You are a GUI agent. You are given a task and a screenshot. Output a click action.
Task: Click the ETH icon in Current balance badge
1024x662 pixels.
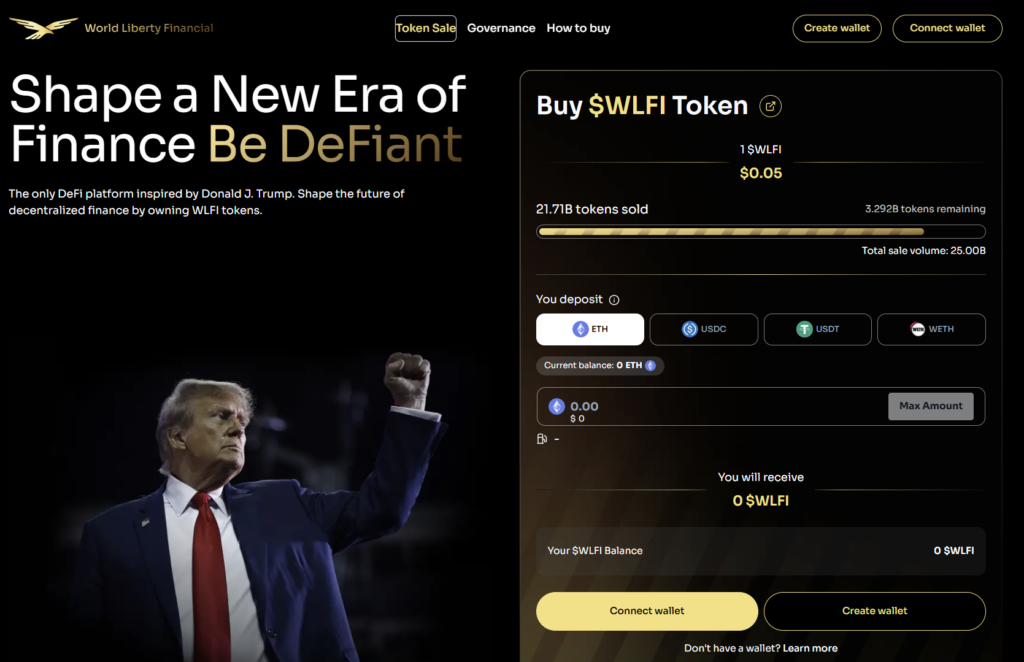[650, 366]
